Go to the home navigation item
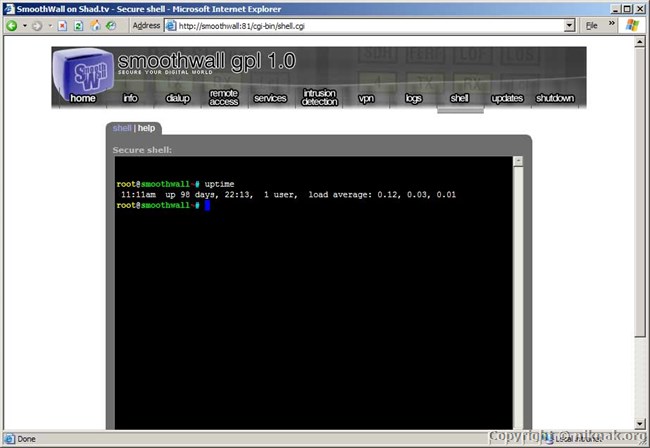This screenshot has width=650, height=448. pyautogui.click(x=82, y=98)
